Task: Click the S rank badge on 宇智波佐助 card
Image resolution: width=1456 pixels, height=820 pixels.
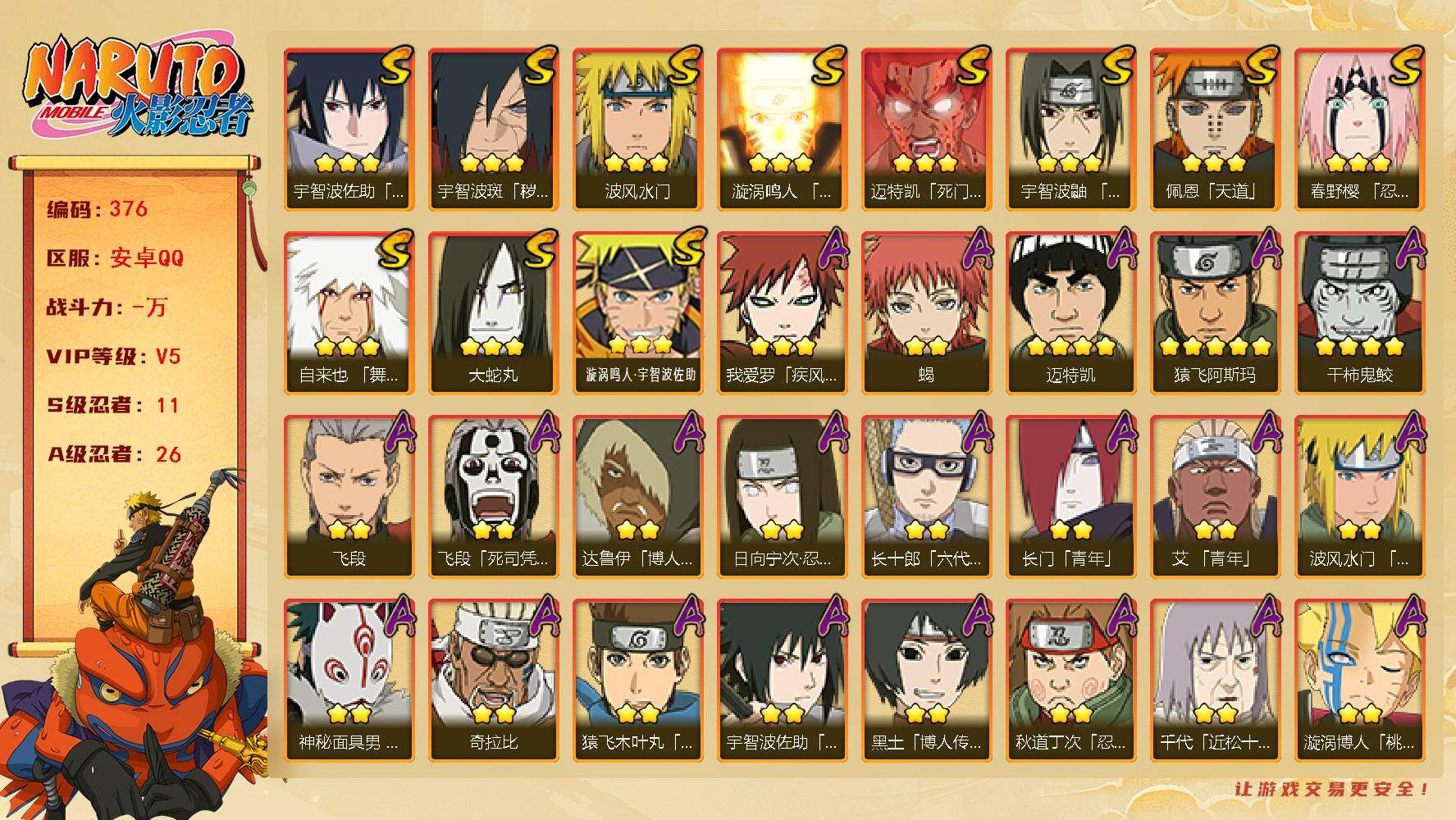Action: click(x=396, y=67)
